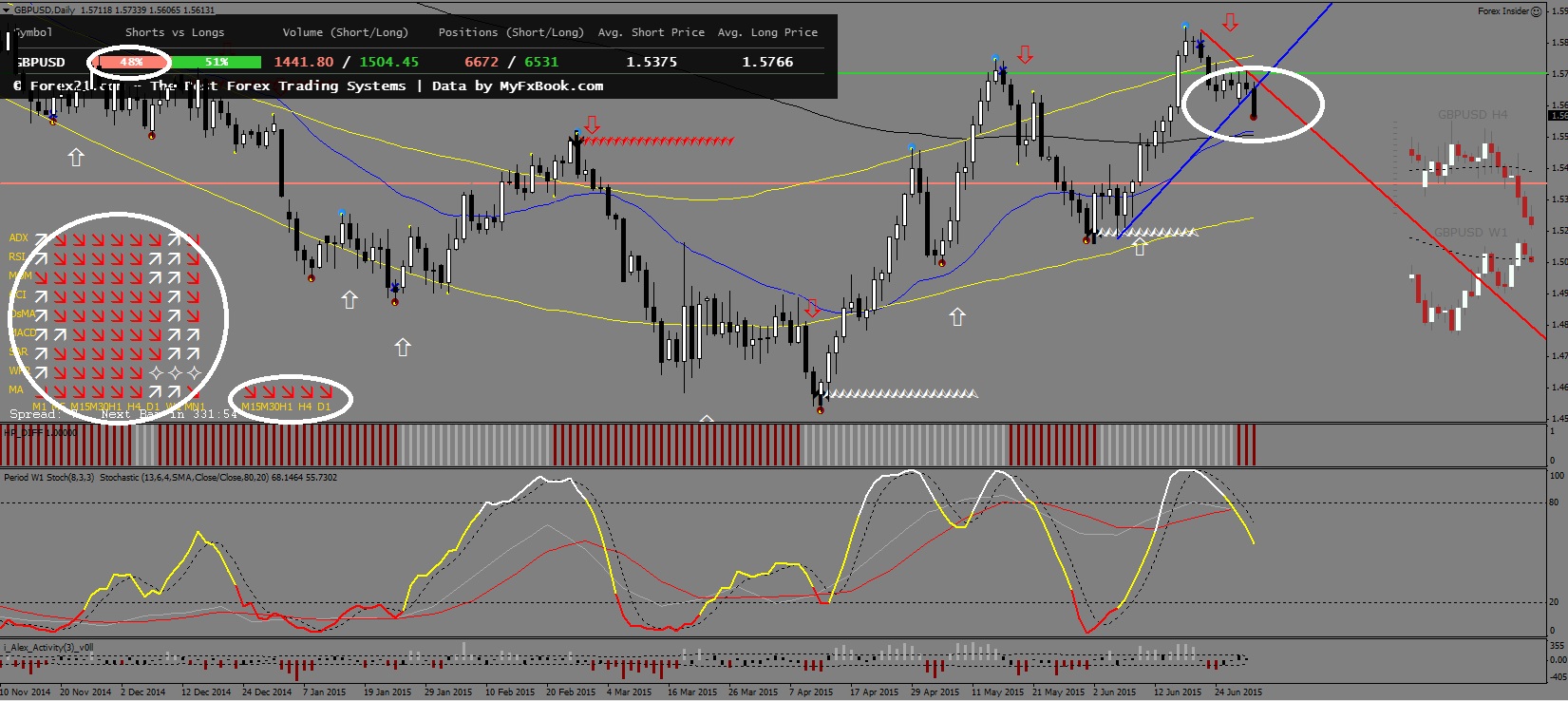
Task: Click the 24 Jun 2015 date label
Action: [1238, 692]
